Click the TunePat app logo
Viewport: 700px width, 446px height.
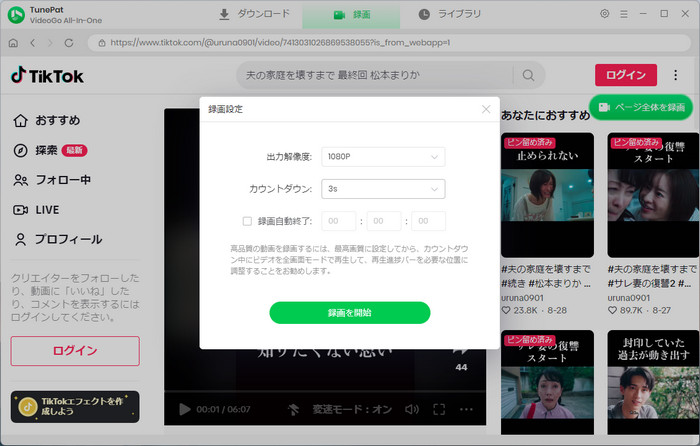tap(16, 15)
